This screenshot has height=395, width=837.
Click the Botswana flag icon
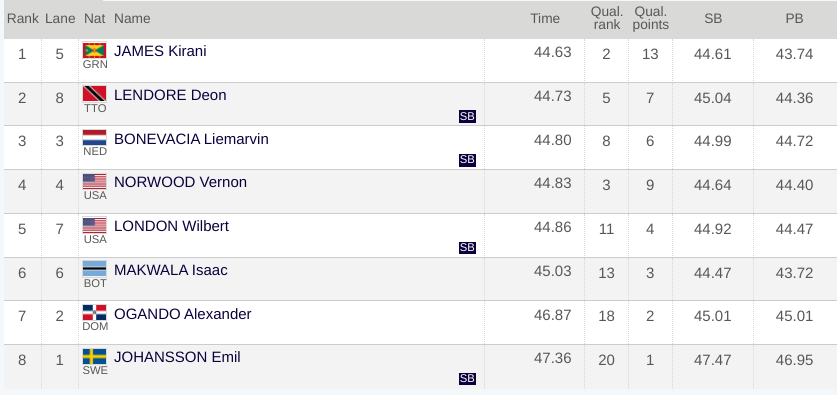[x=94, y=269]
